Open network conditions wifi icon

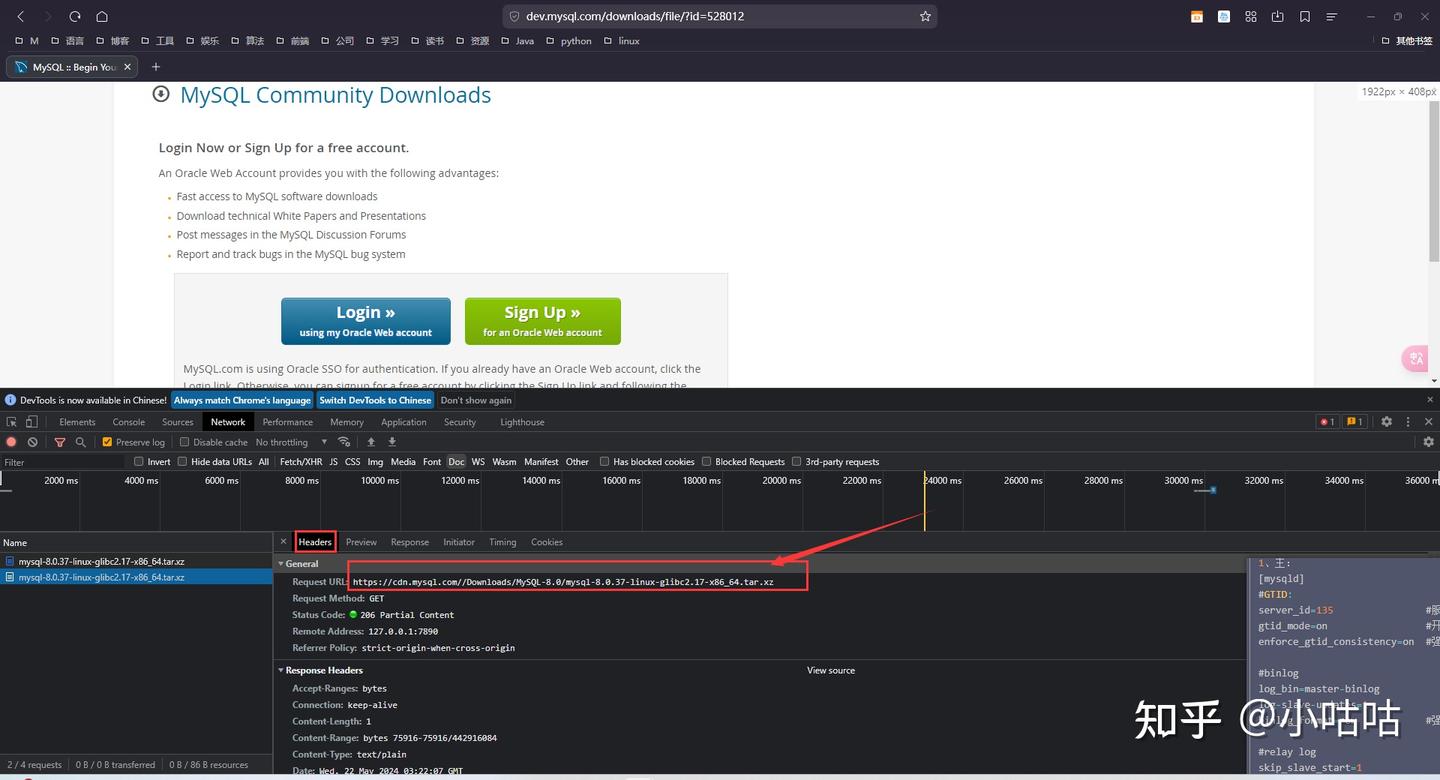[x=344, y=442]
